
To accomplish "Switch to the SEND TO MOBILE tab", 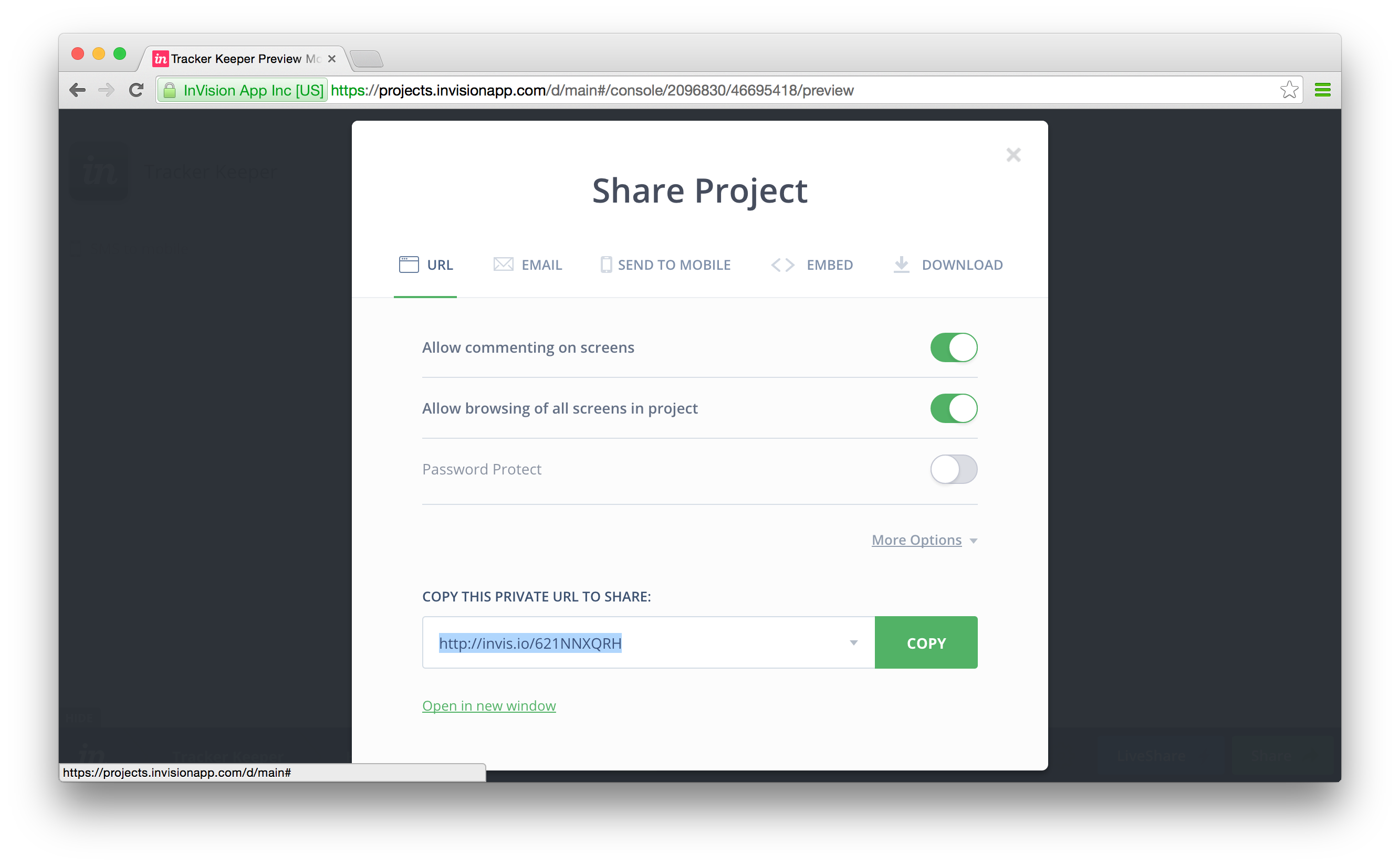I will [674, 265].
